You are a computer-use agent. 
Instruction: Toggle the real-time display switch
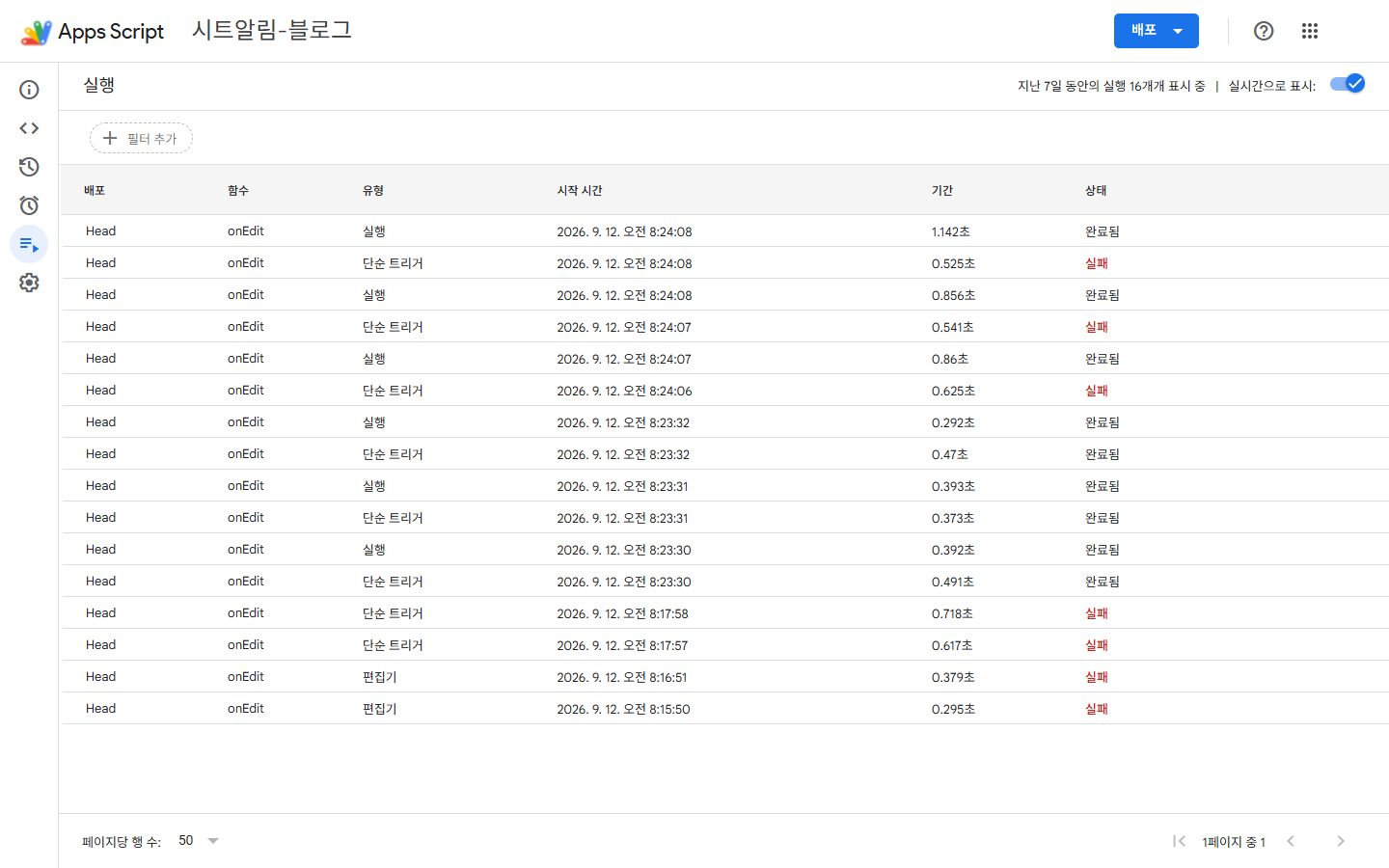tap(1348, 84)
